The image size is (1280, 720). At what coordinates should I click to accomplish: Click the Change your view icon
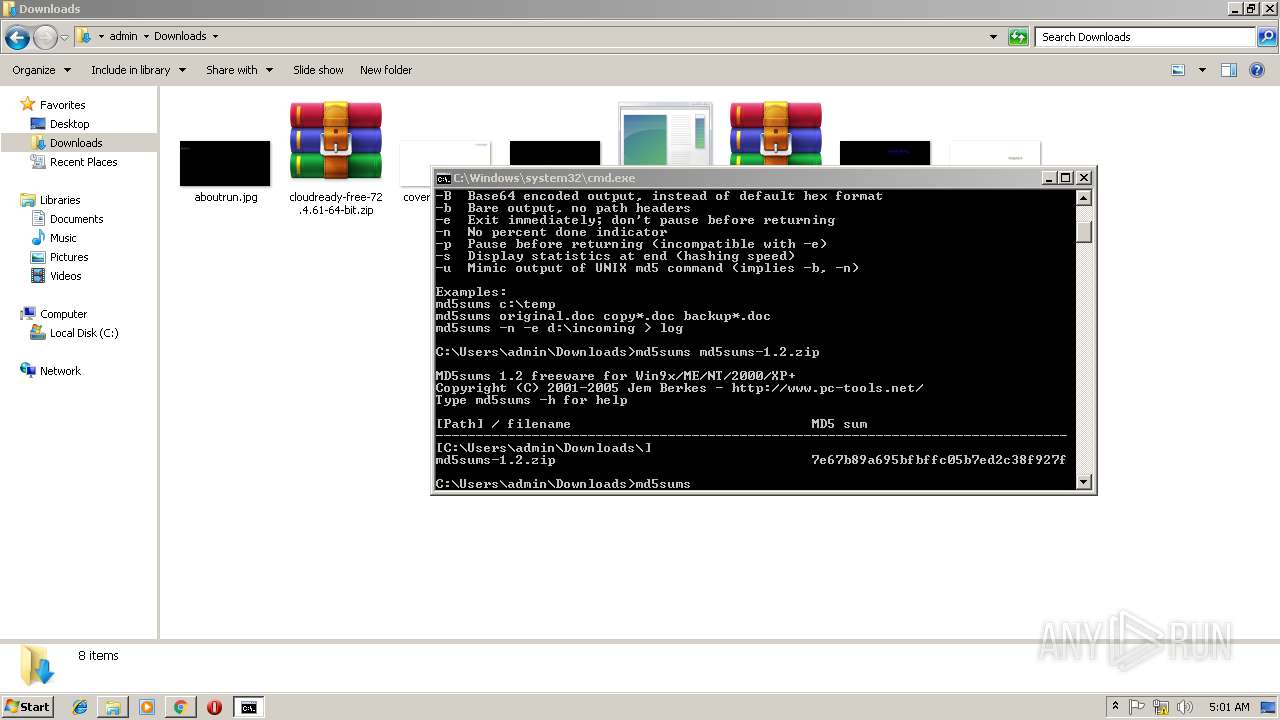pyautogui.click(x=1178, y=70)
